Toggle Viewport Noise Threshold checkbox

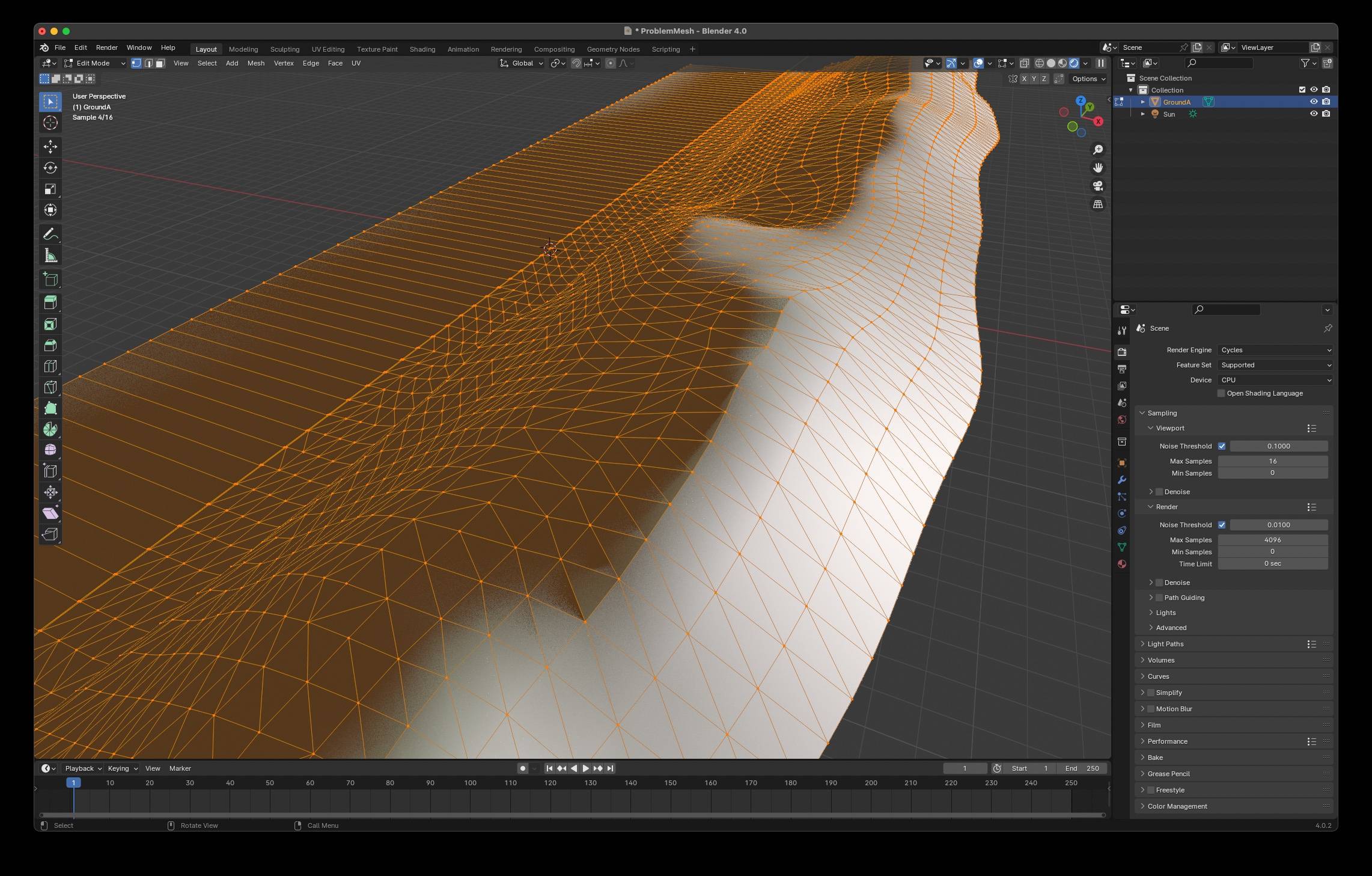(x=1222, y=446)
